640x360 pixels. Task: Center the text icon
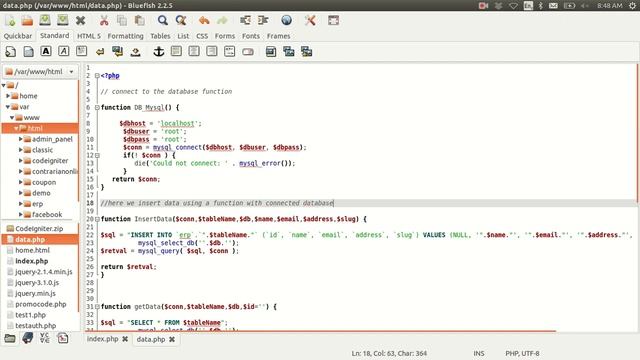(x=194, y=51)
